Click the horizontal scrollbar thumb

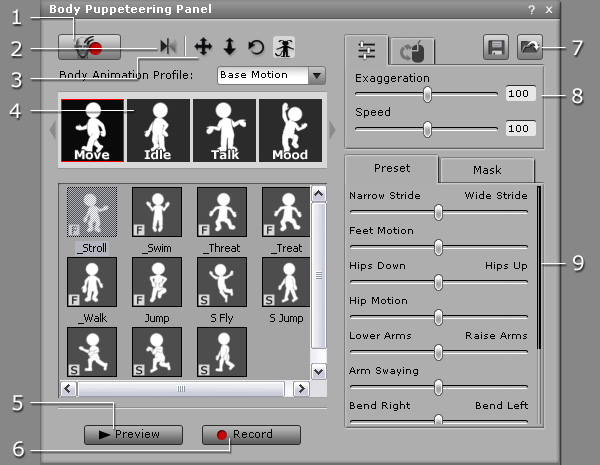[181, 389]
